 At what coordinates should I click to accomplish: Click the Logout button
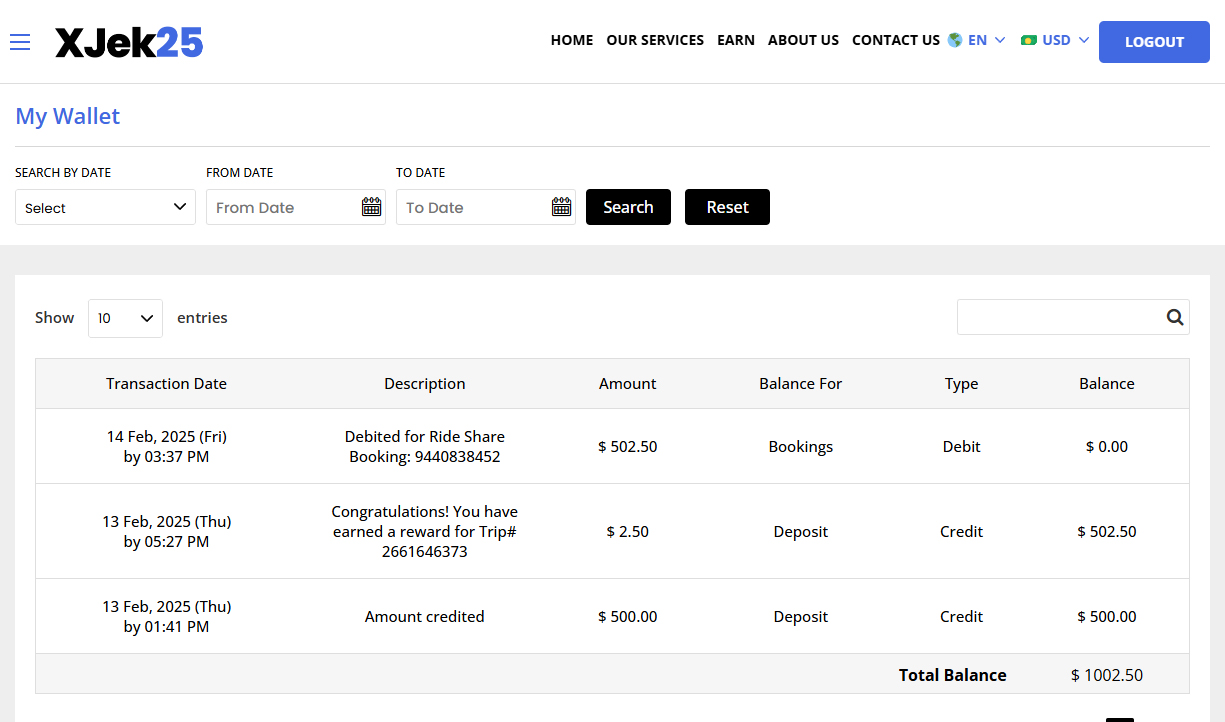[1154, 42]
